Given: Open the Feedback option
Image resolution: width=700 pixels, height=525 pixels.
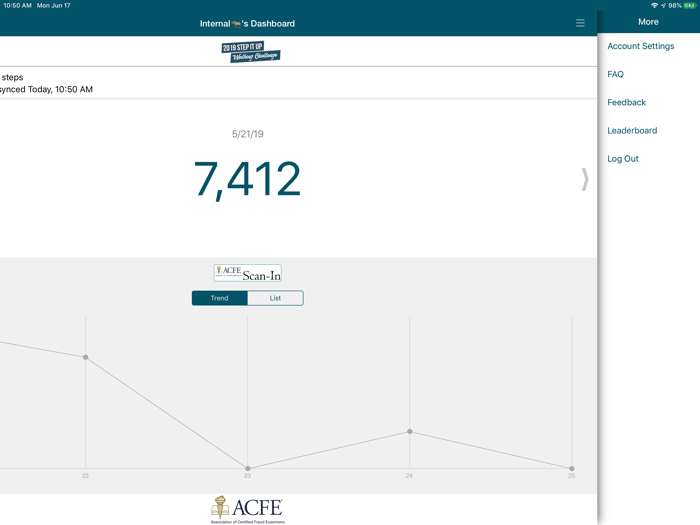Looking at the screenshot, I should [x=626, y=102].
